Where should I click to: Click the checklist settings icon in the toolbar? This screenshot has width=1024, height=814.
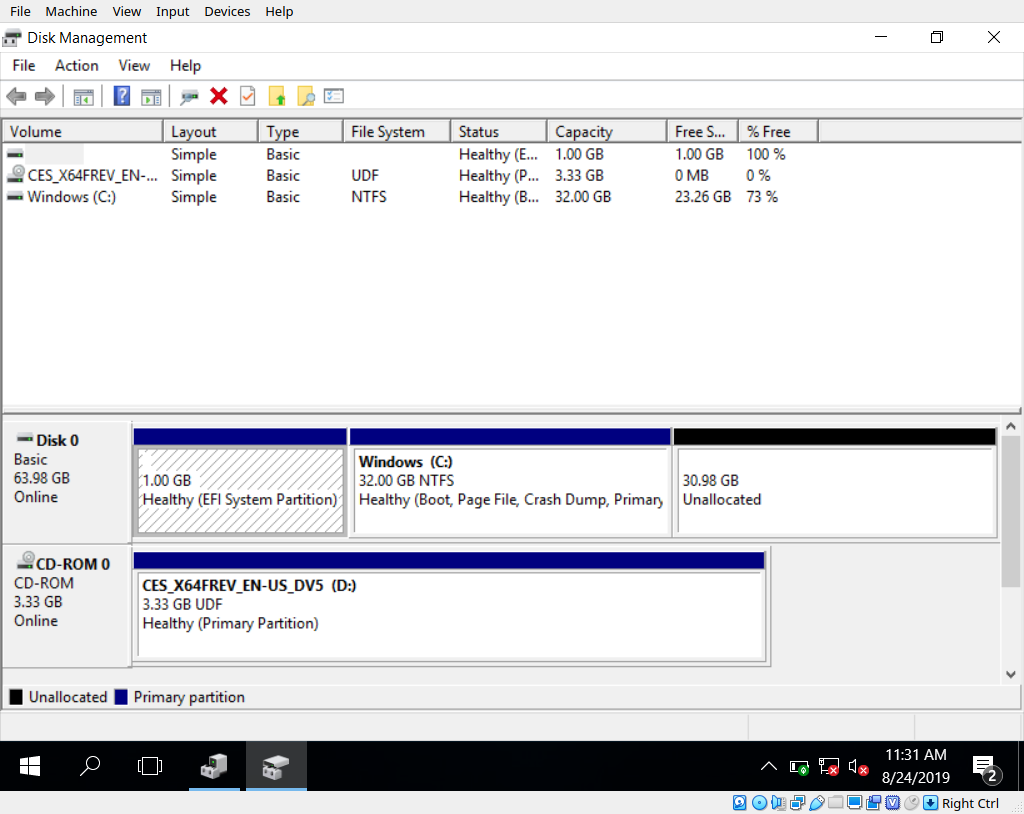tap(334, 96)
